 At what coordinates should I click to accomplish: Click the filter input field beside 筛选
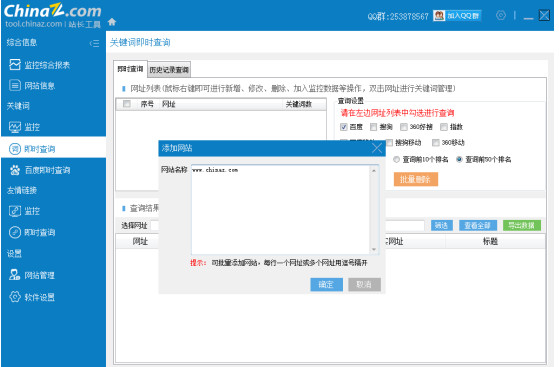click(405, 225)
